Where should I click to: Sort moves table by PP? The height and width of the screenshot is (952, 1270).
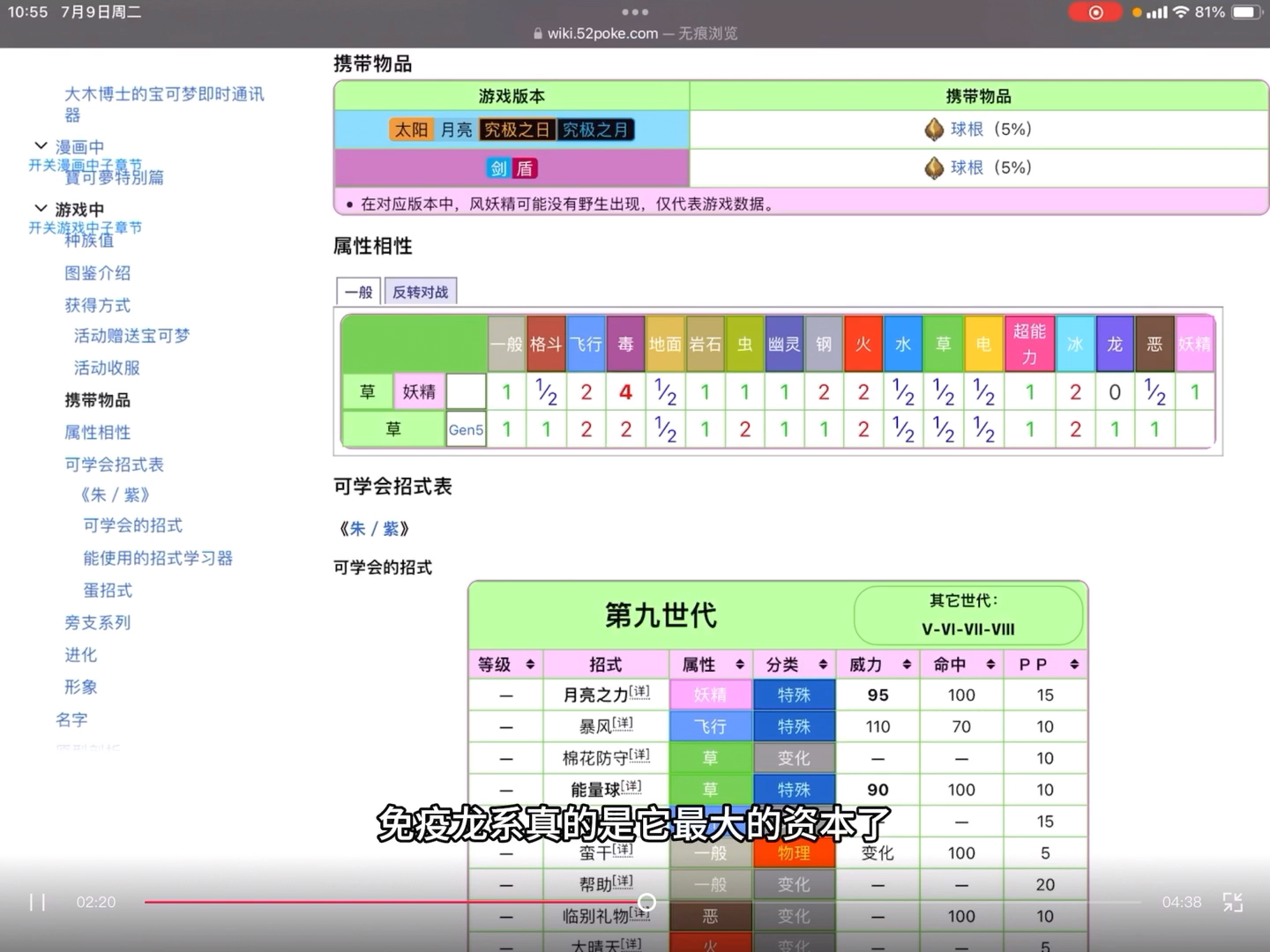click(1074, 665)
